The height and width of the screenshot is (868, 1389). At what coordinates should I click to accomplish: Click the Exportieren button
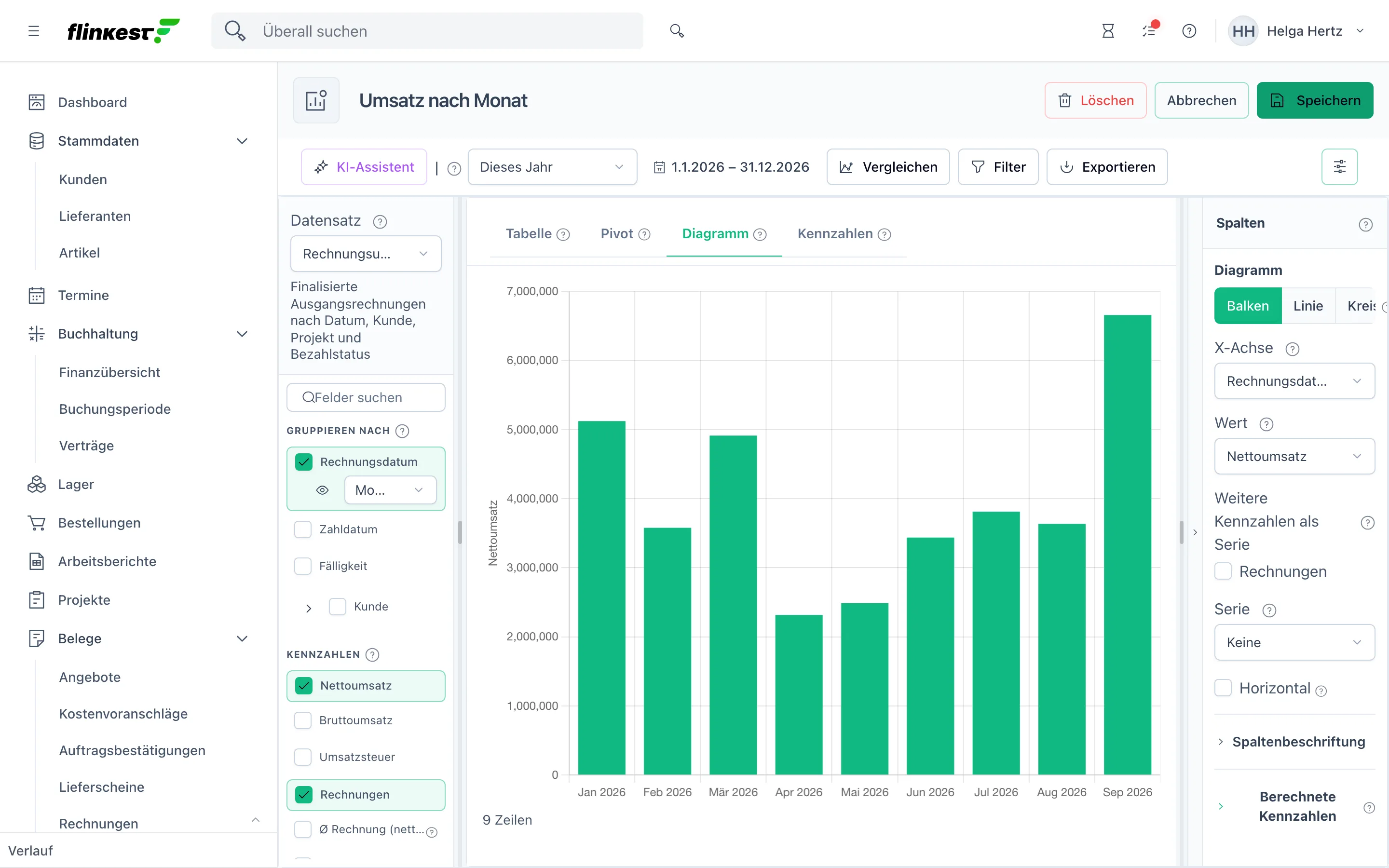(x=1106, y=167)
